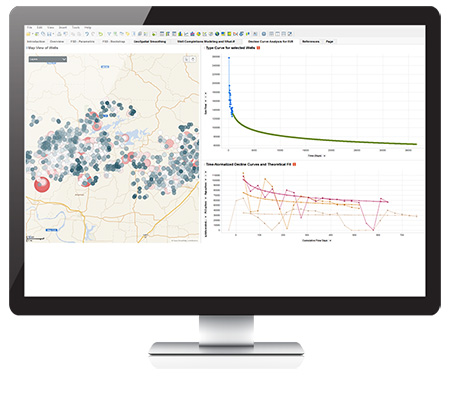This screenshot has width=450, height=399.
Task: Click the blue undo arrow icon
Action: point(87,34)
